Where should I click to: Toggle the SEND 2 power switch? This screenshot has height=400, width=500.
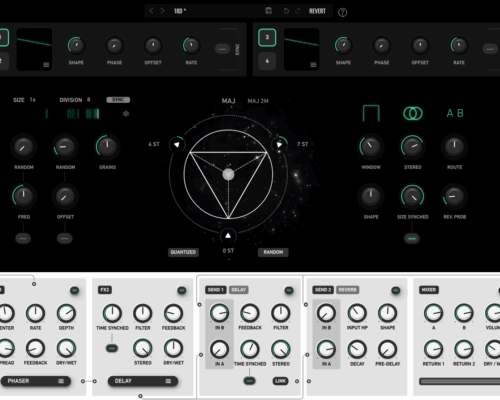396,290
